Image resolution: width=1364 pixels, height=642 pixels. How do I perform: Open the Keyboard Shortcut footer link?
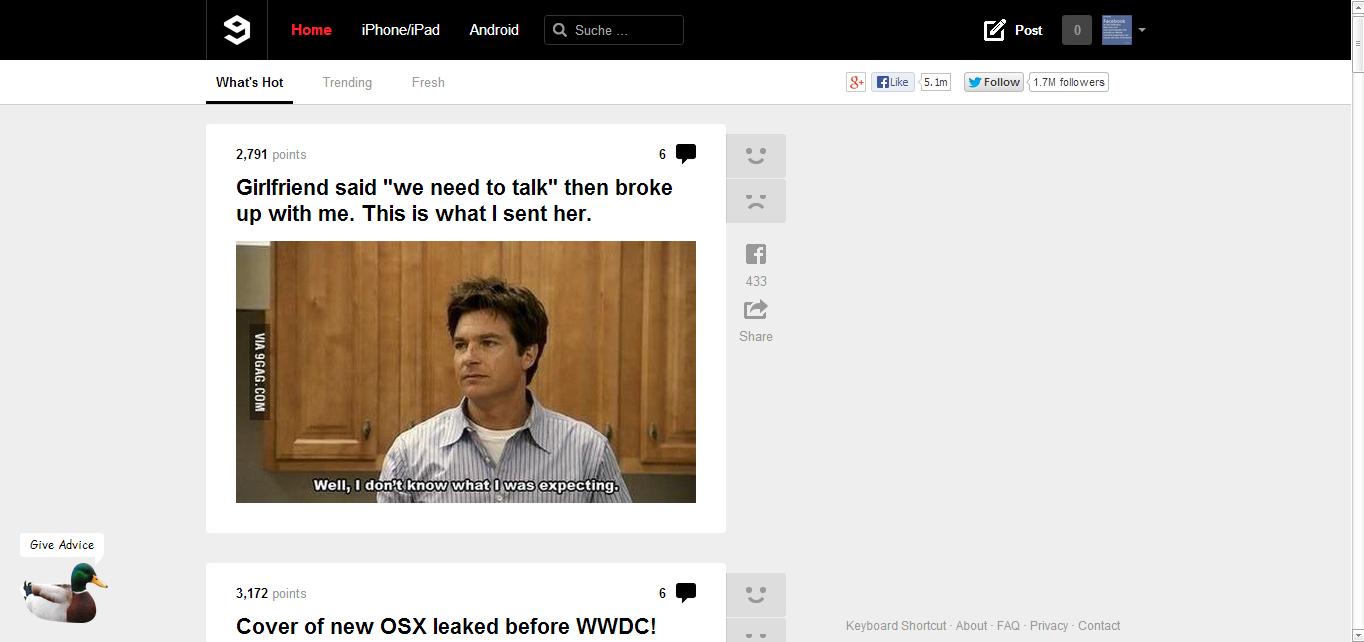(x=896, y=626)
